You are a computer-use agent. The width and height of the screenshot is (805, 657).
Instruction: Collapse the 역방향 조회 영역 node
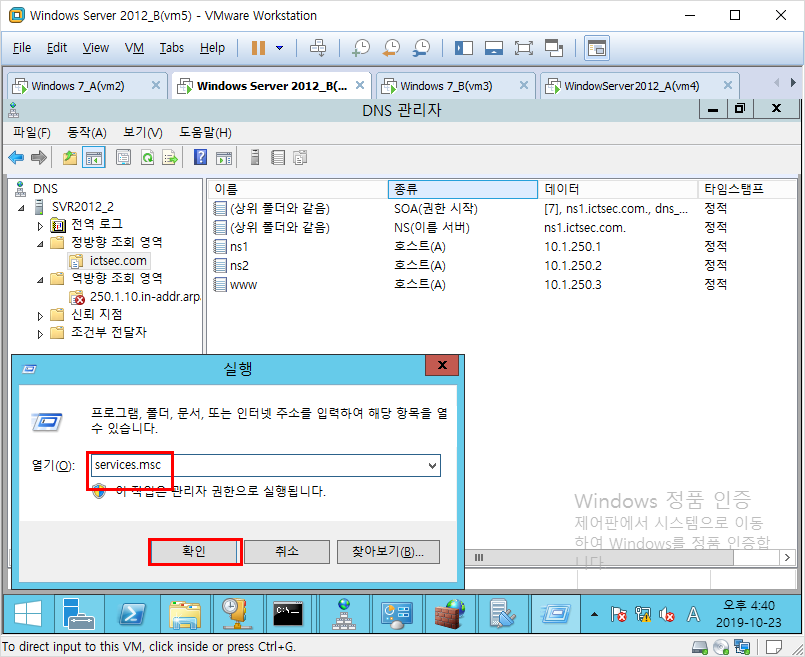pyautogui.click(x=40, y=280)
